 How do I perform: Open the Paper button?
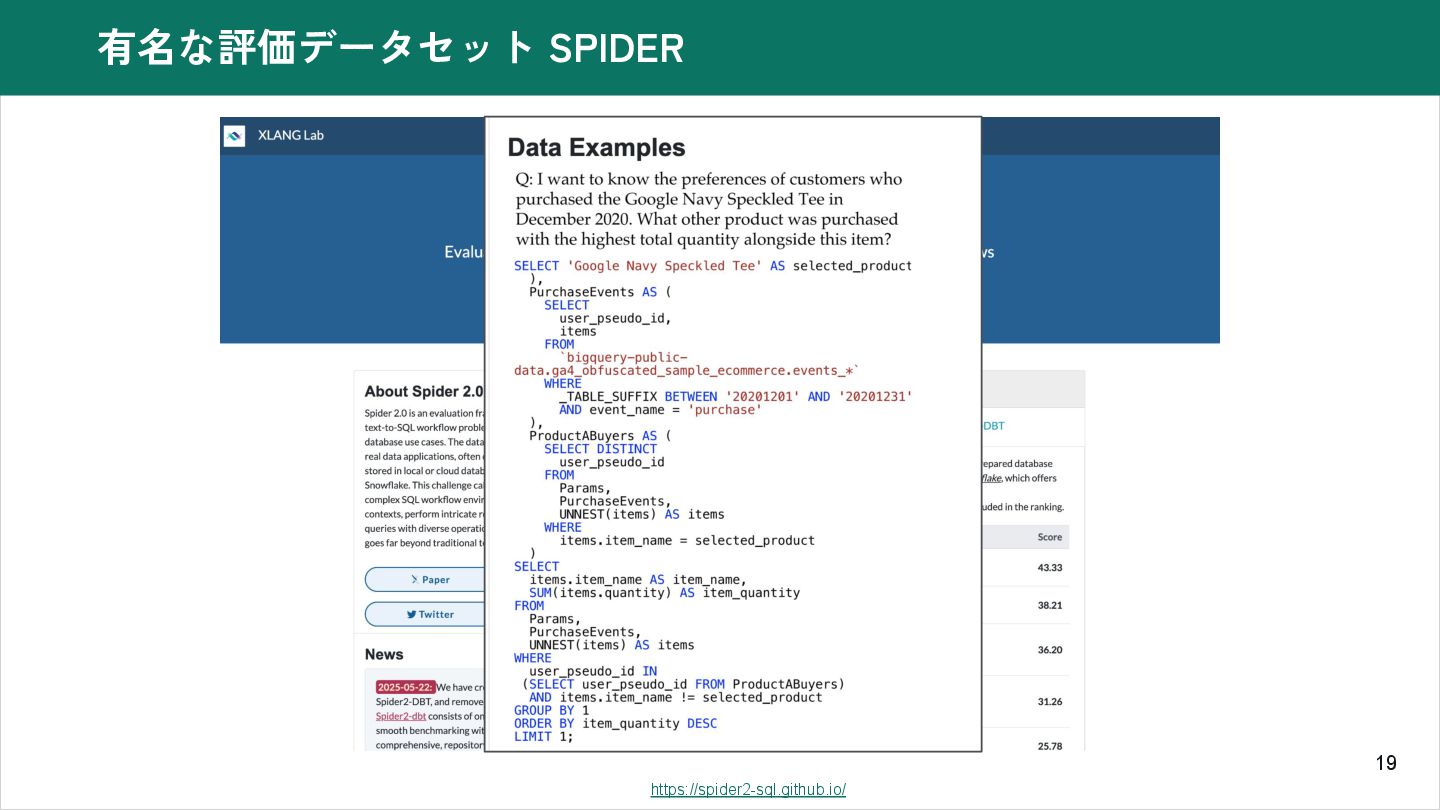425,579
